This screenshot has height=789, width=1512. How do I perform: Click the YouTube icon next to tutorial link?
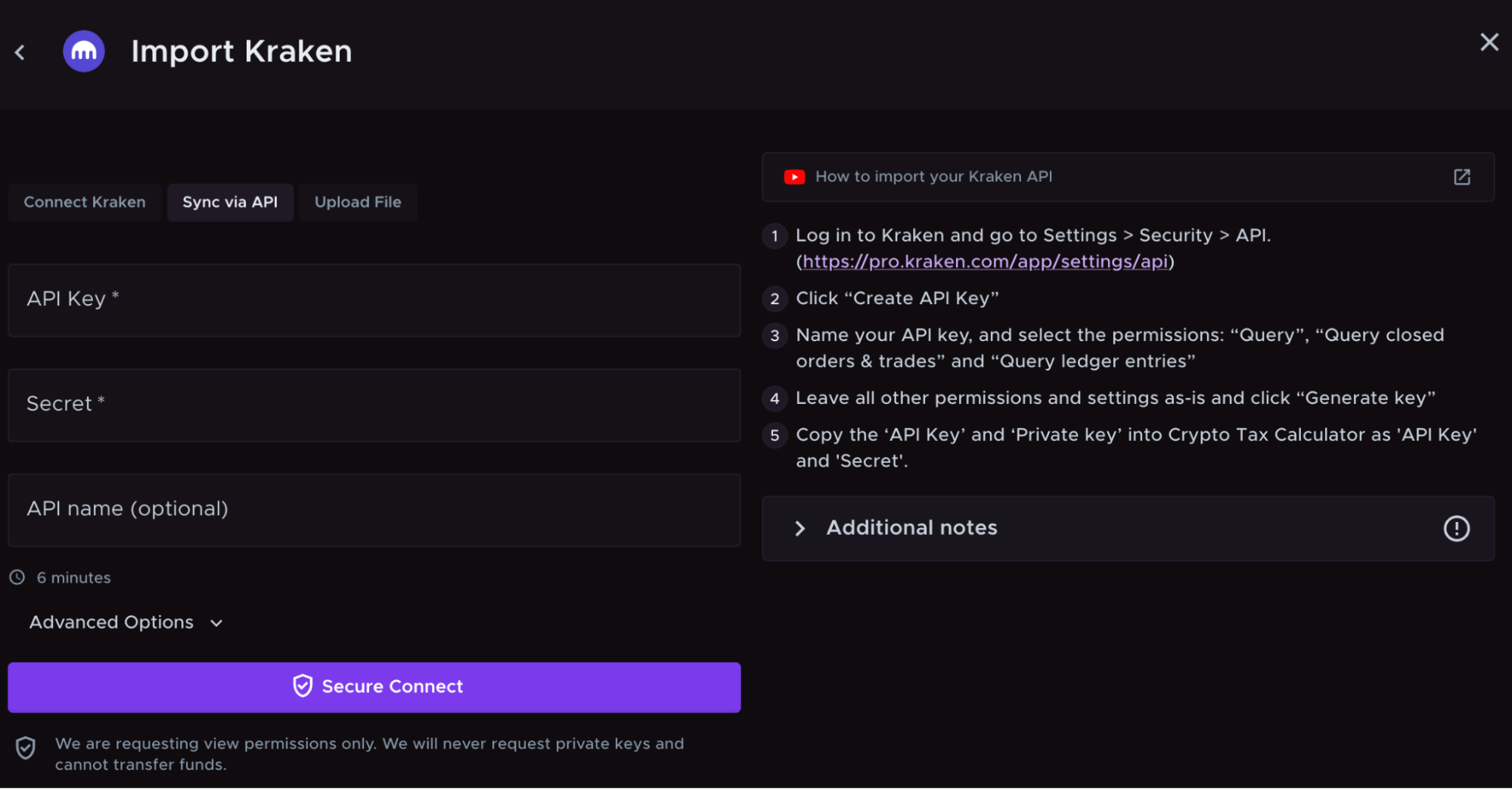tap(793, 176)
